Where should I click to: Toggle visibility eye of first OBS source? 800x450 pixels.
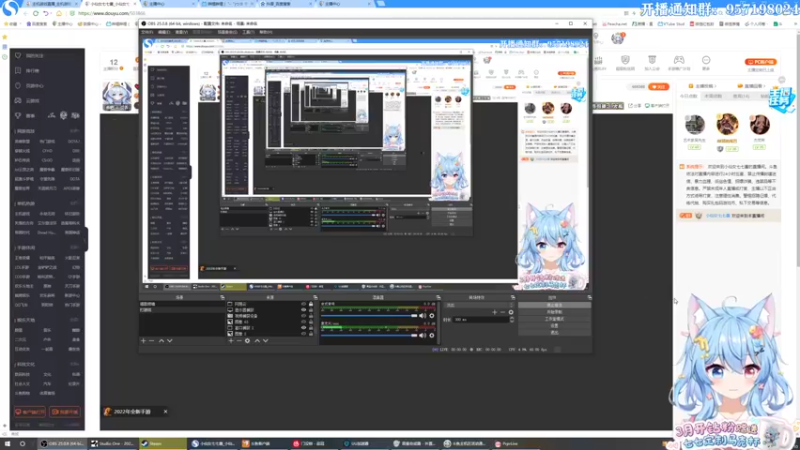(x=304, y=304)
